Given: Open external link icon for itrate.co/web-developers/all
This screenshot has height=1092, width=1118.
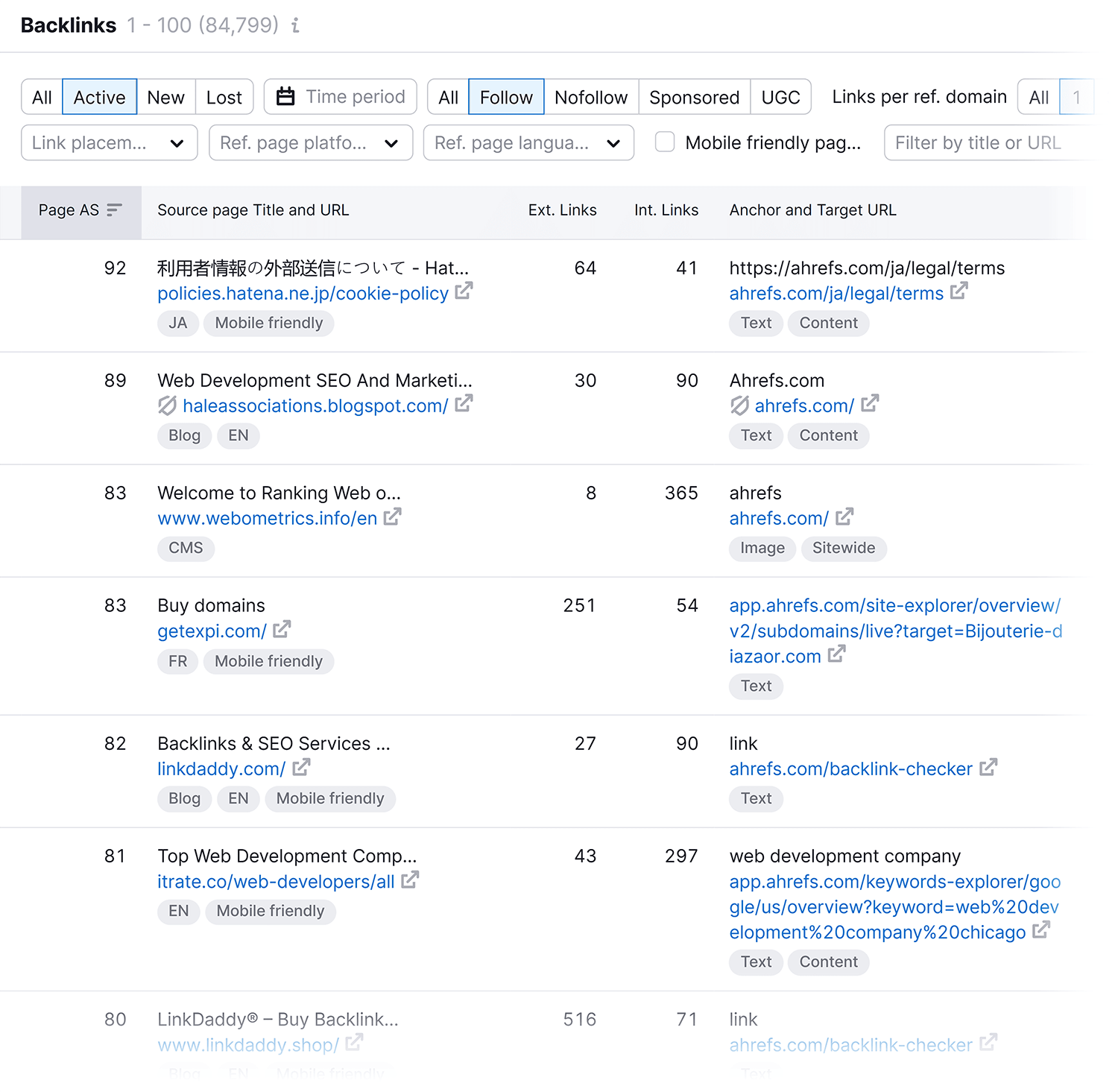Looking at the screenshot, I should tap(410, 880).
